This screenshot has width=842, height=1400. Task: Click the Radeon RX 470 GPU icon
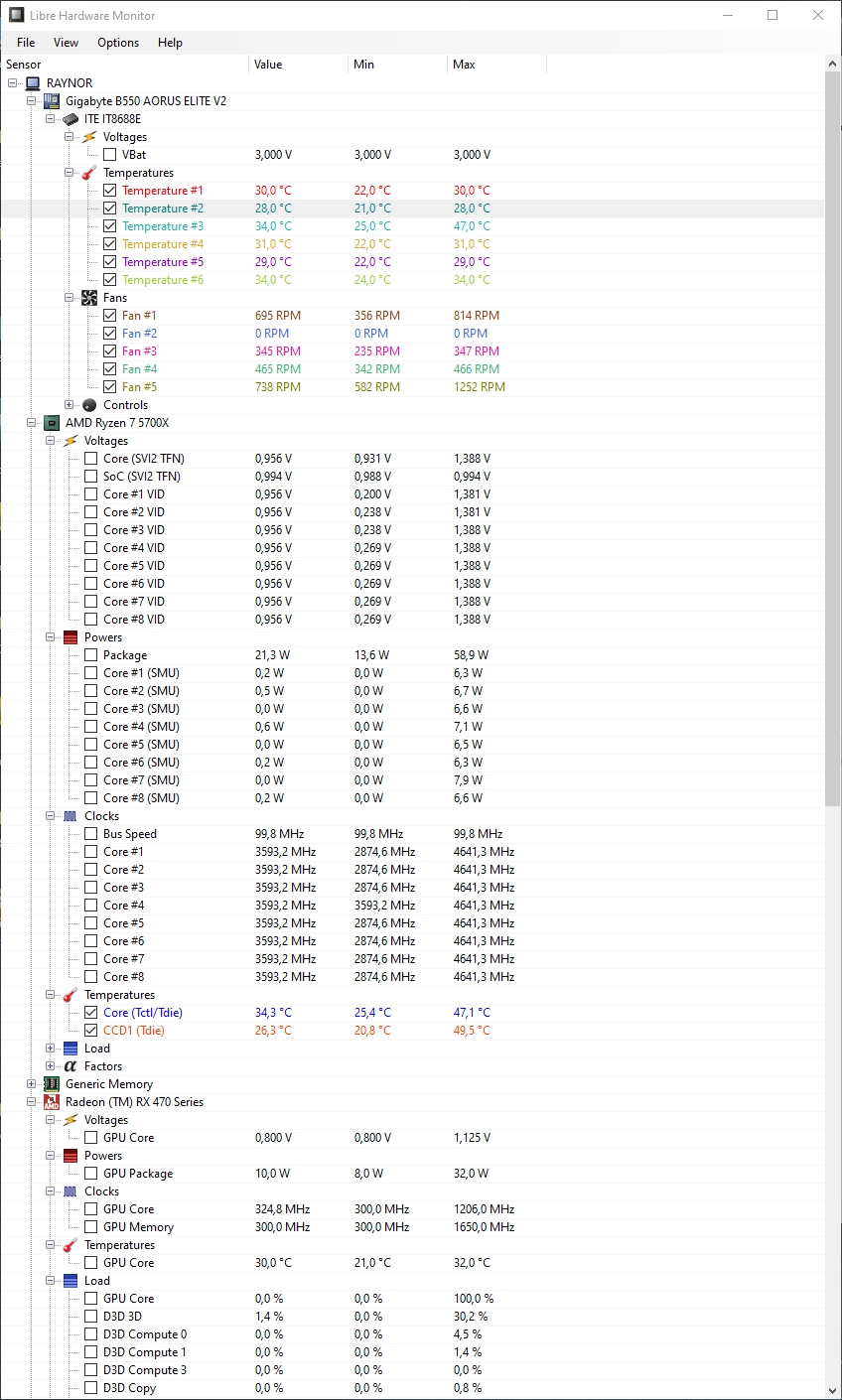(x=52, y=1102)
